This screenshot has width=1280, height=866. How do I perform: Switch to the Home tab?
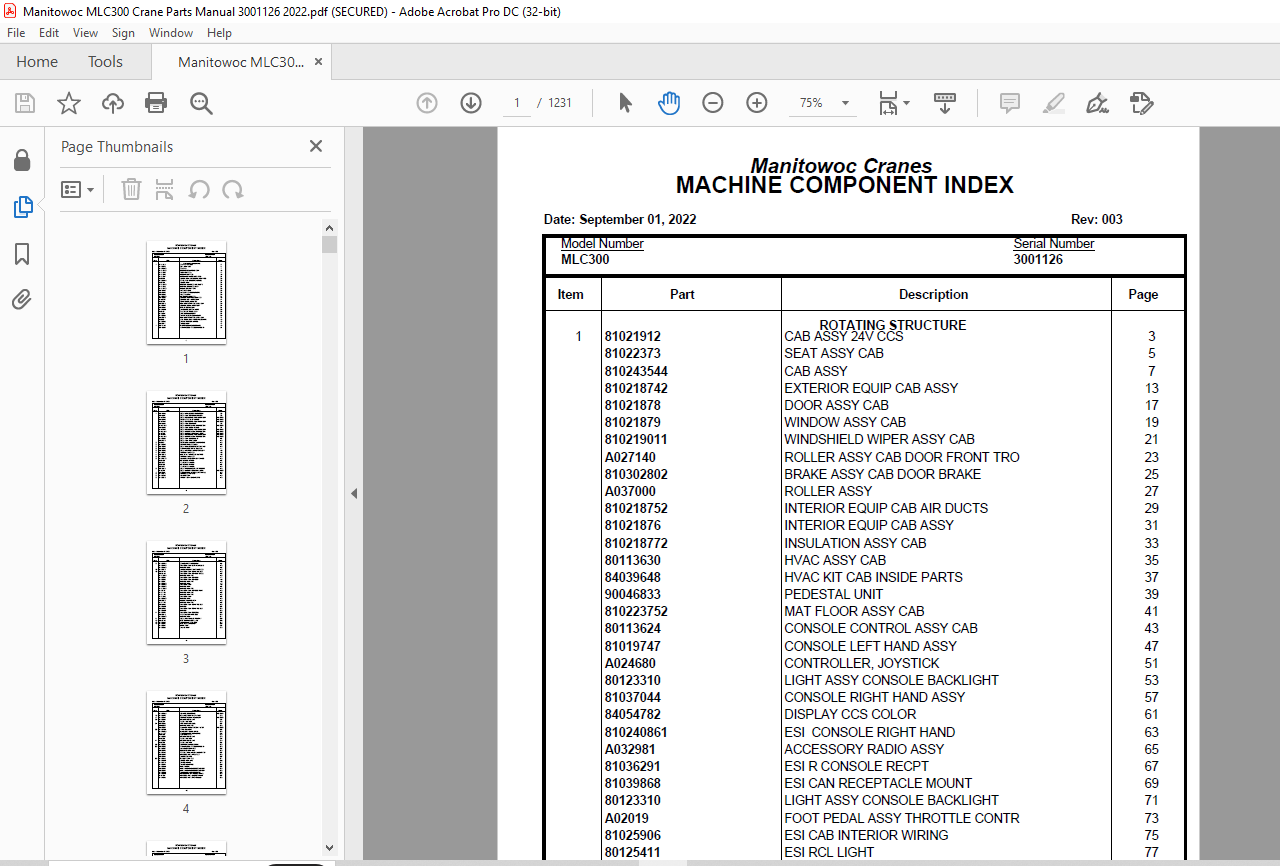pos(37,62)
